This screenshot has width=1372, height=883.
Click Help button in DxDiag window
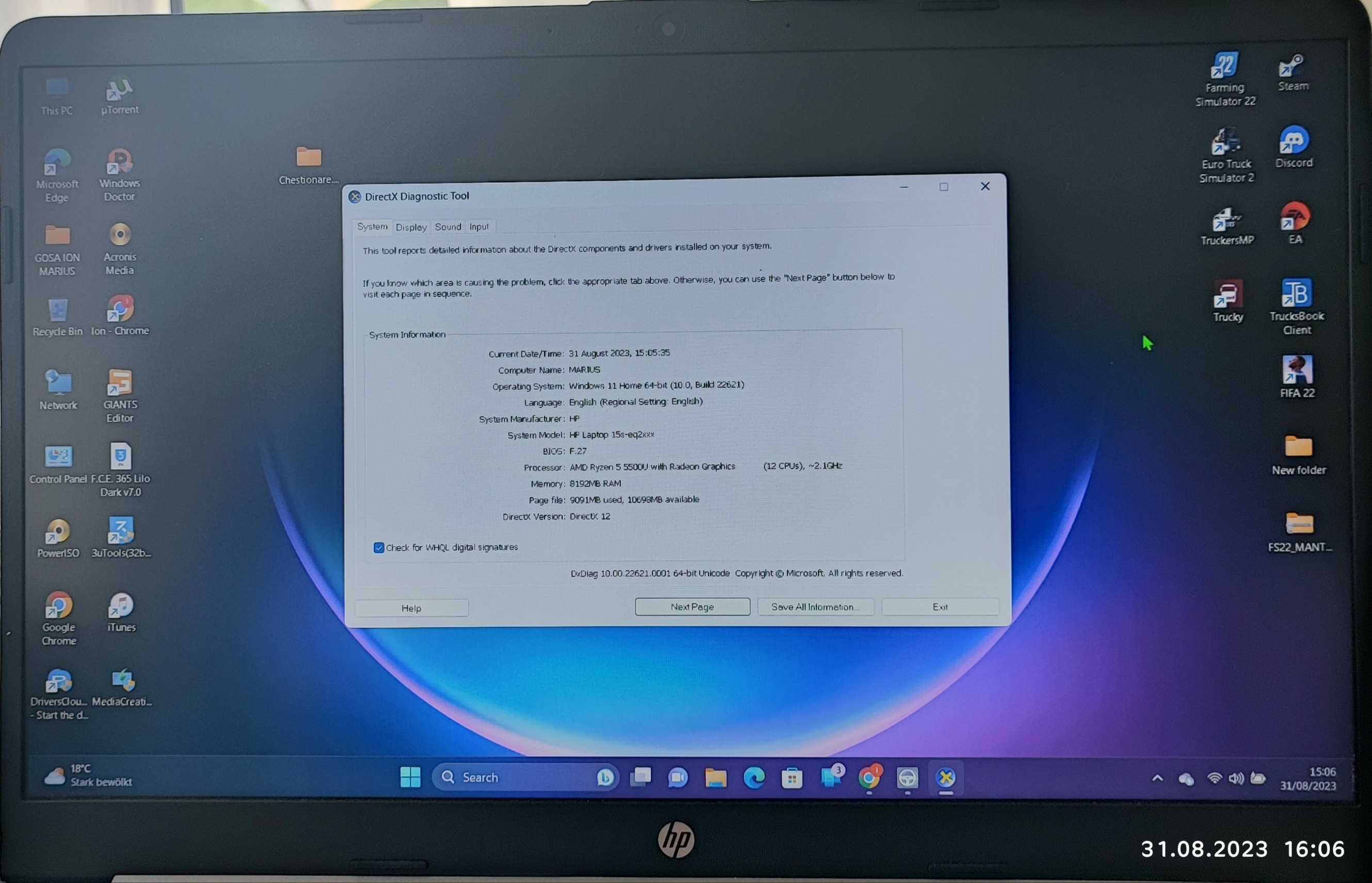(x=411, y=606)
